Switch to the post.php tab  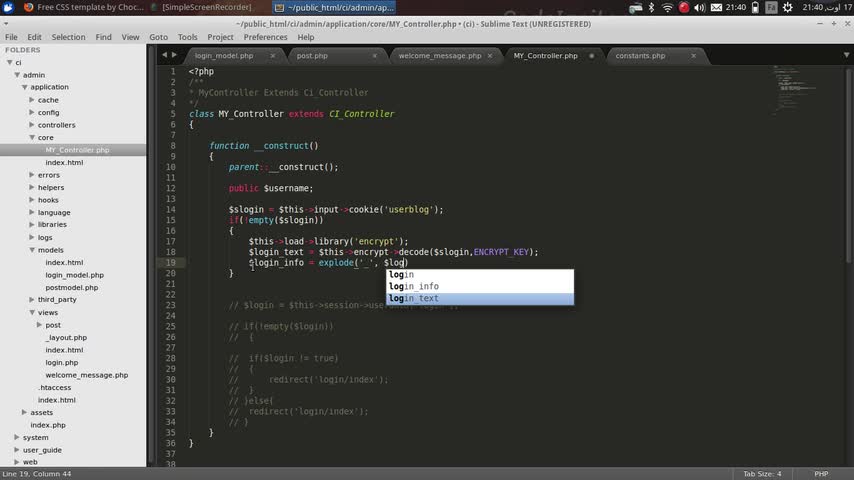312,56
